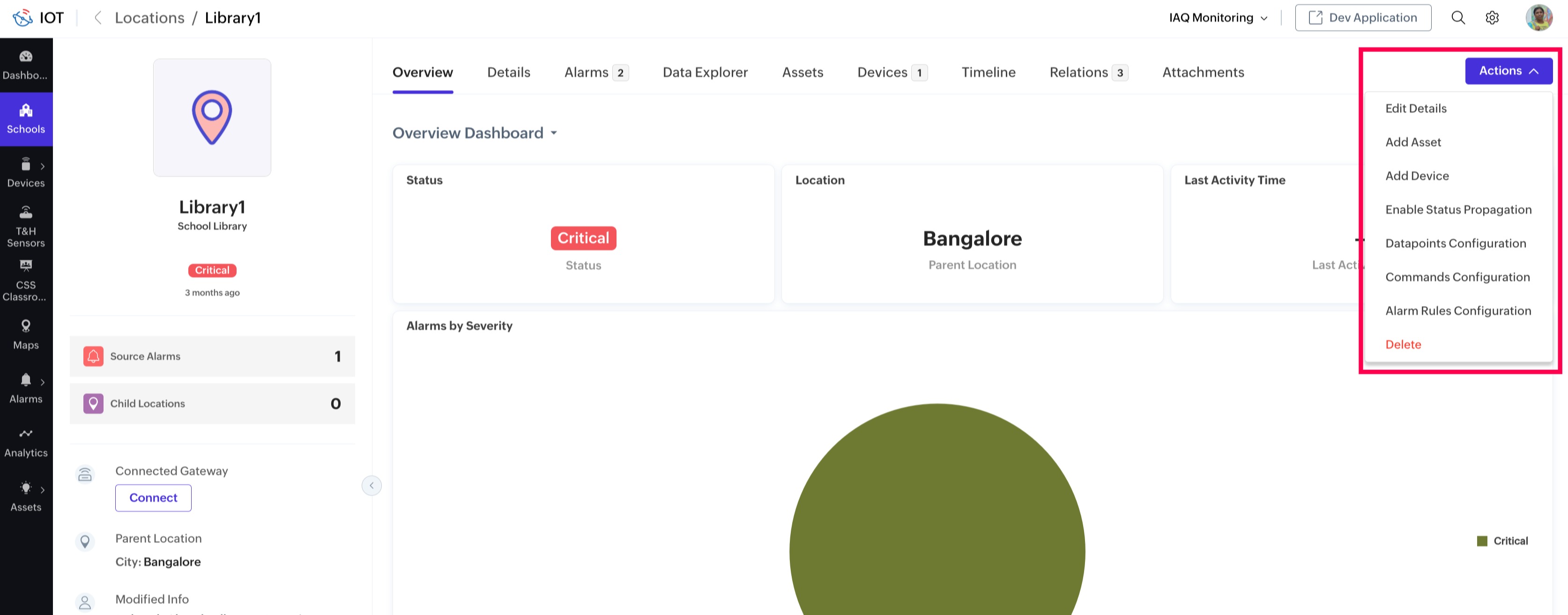The height and width of the screenshot is (615, 1568).
Task: Collapse the Actions menu button
Action: coord(1508,71)
